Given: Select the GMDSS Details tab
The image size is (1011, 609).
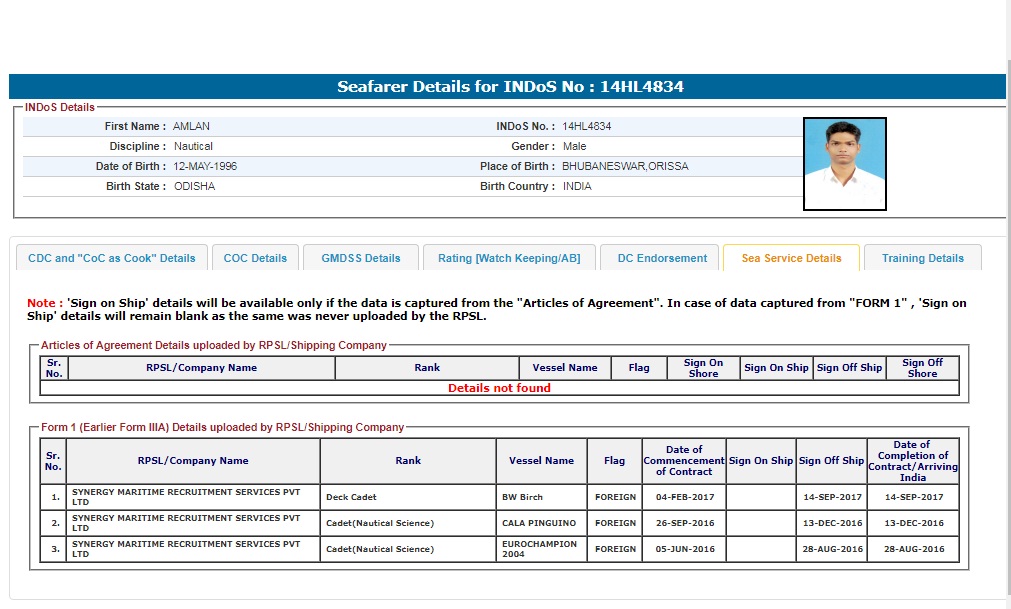Looking at the screenshot, I should coord(361,258).
